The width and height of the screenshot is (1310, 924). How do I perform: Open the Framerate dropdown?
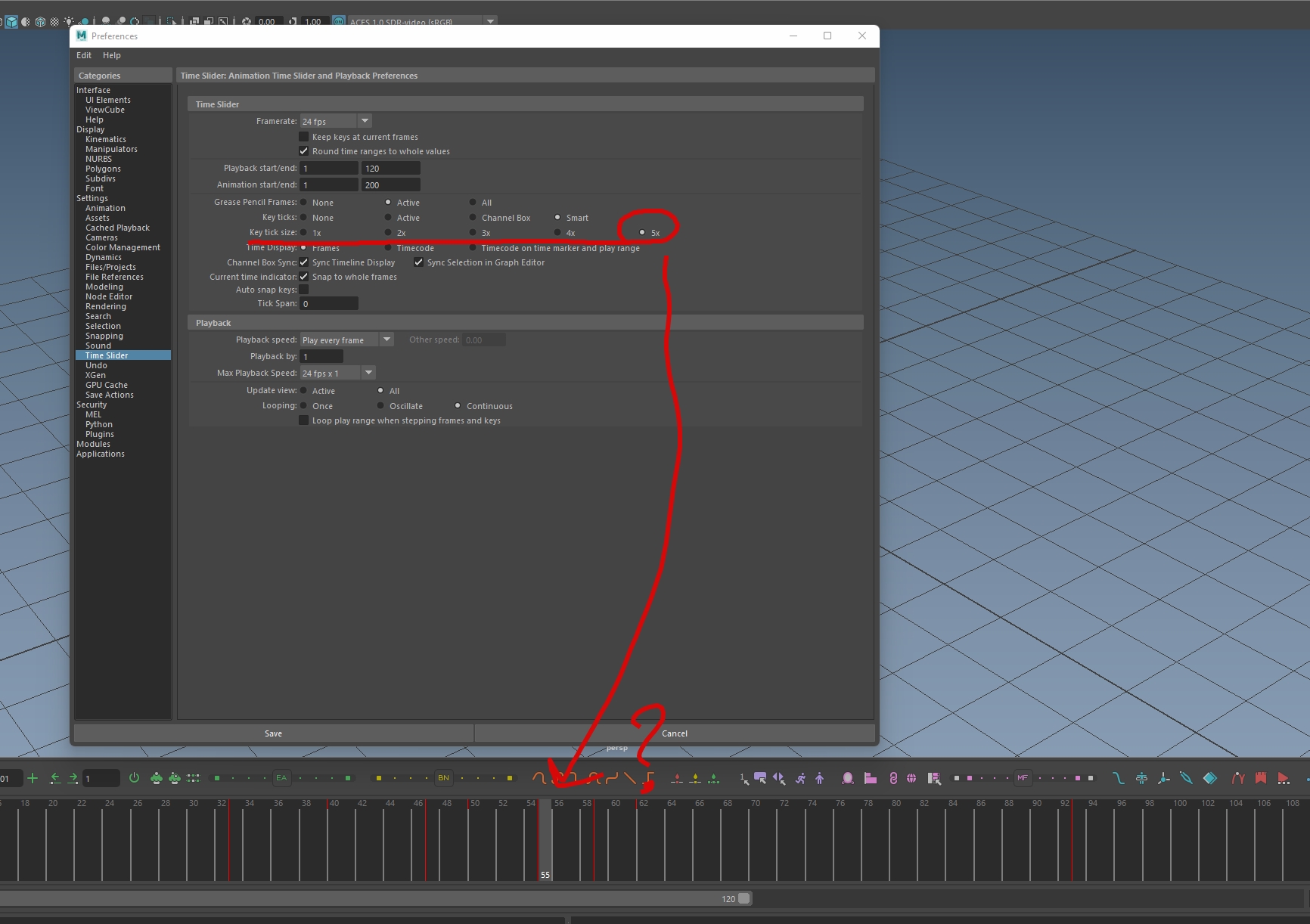pyautogui.click(x=365, y=121)
